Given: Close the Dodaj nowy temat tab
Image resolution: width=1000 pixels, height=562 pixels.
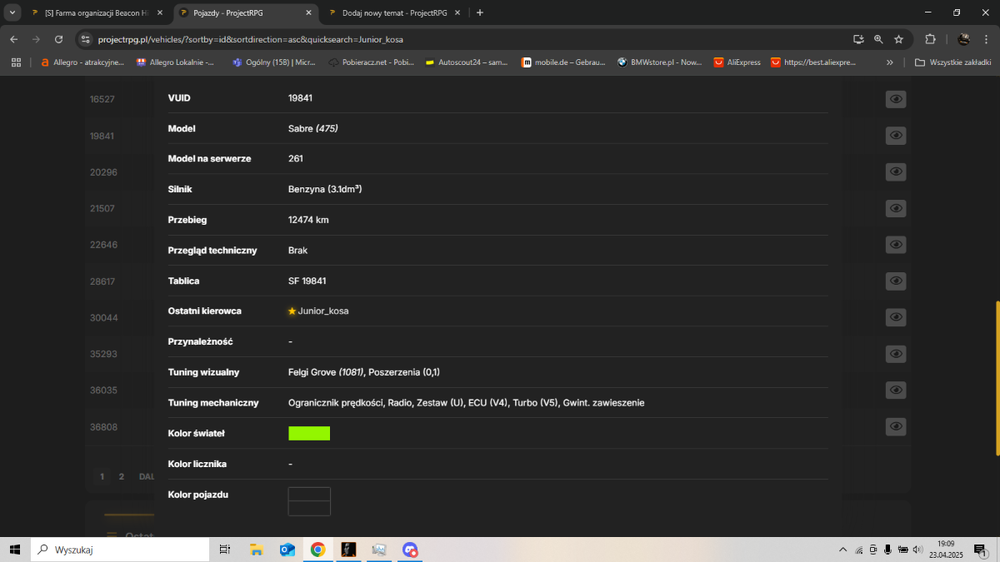Looking at the screenshot, I should [457, 13].
